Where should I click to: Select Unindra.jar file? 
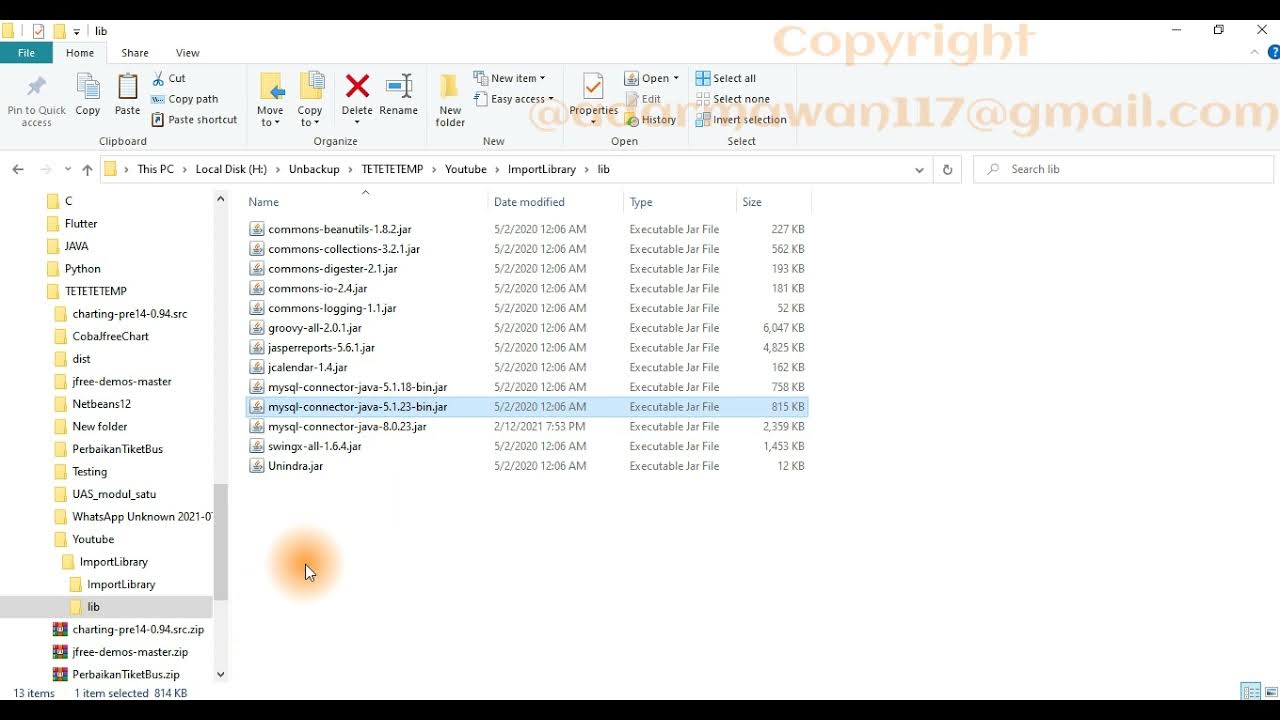coord(295,466)
